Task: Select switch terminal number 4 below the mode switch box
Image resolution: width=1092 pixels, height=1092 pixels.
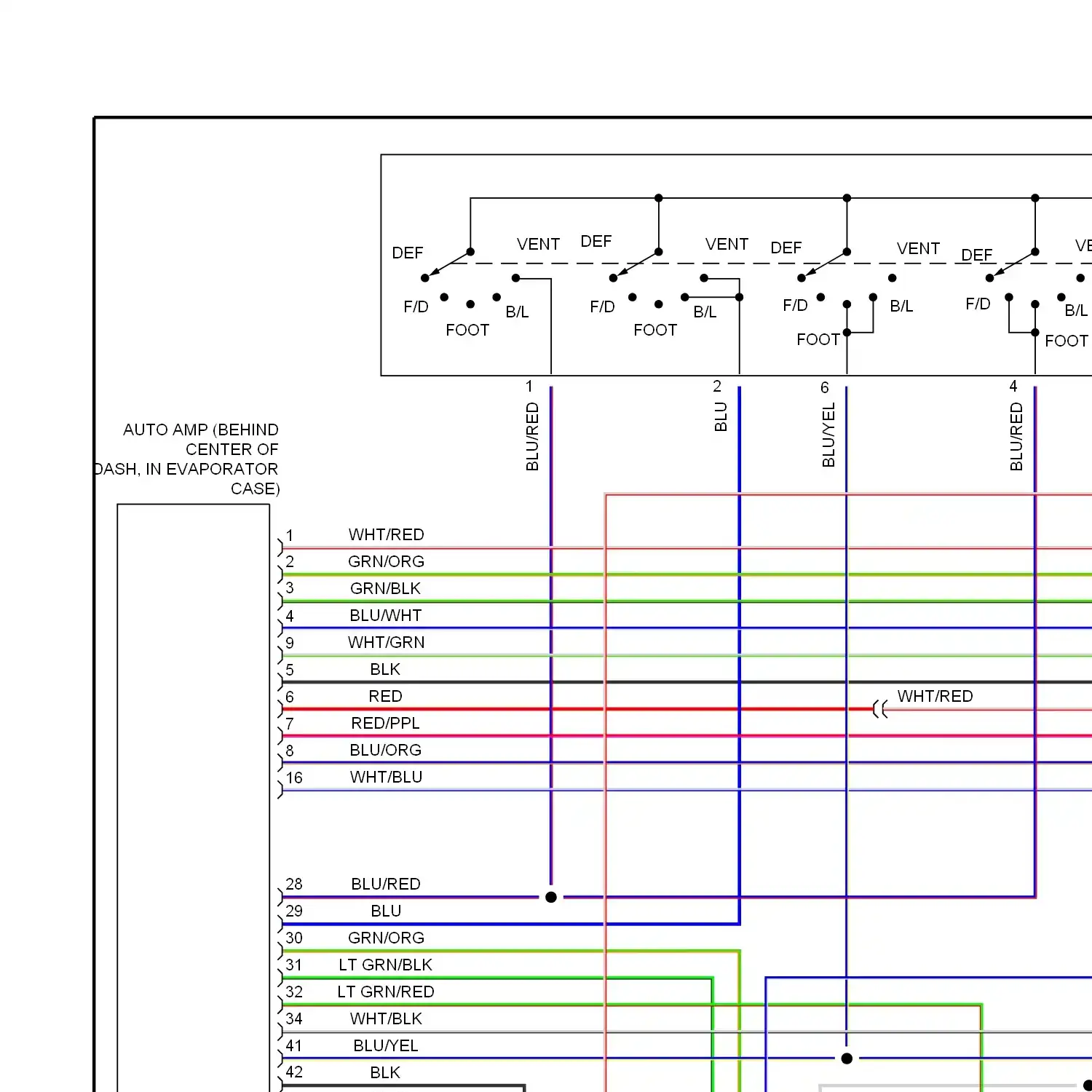Action: [1013, 387]
